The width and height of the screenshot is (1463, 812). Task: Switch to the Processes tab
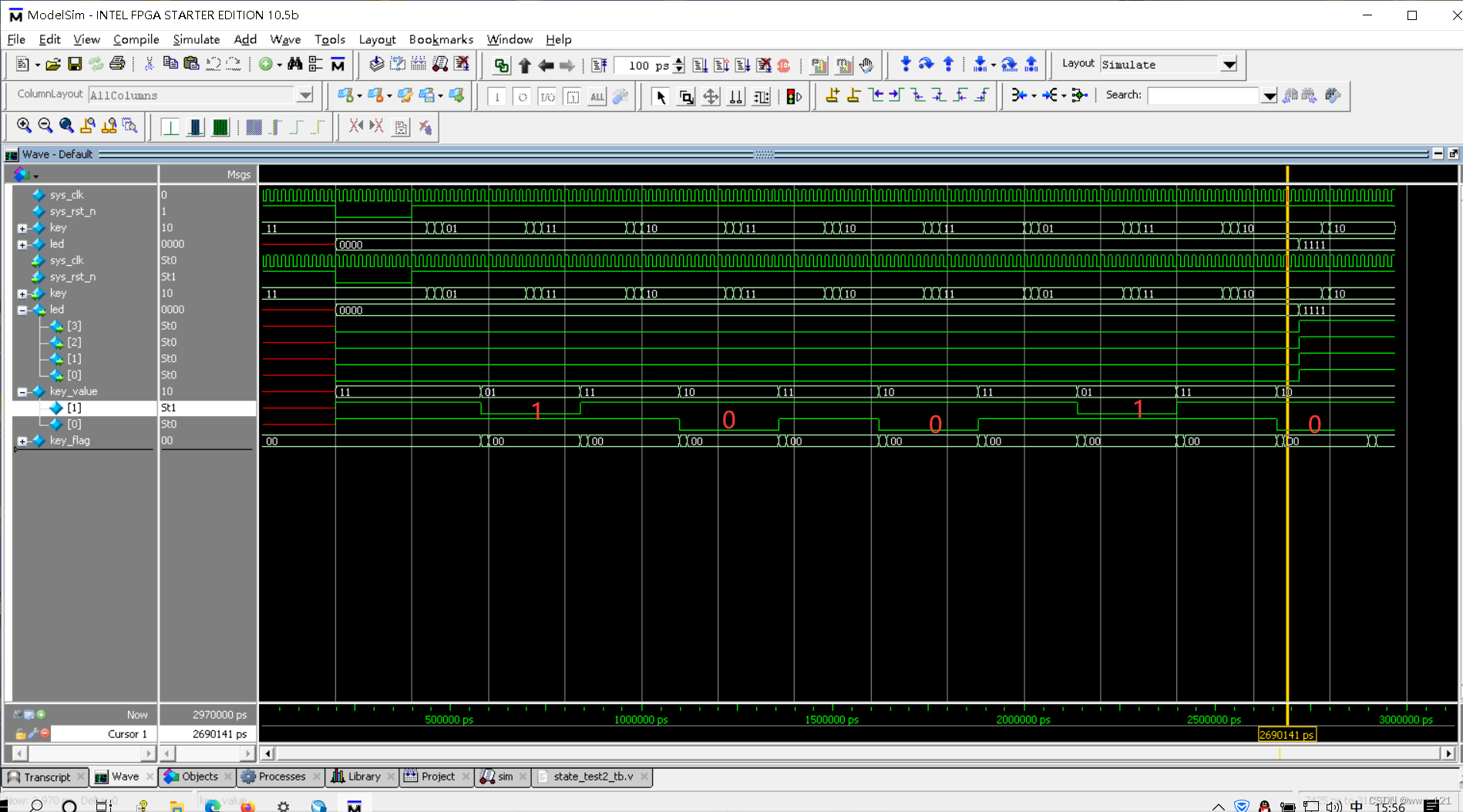click(x=281, y=777)
